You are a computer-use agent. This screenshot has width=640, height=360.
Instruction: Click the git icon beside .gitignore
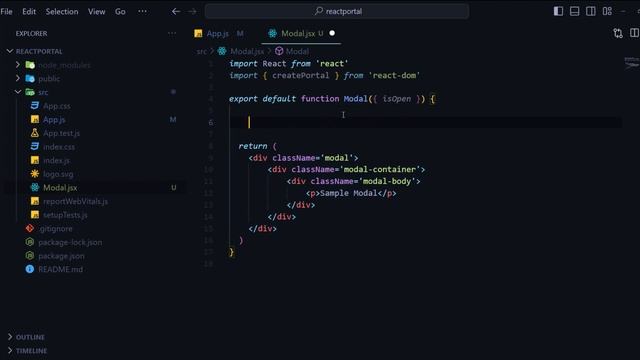pyautogui.click(x=30, y=228)
